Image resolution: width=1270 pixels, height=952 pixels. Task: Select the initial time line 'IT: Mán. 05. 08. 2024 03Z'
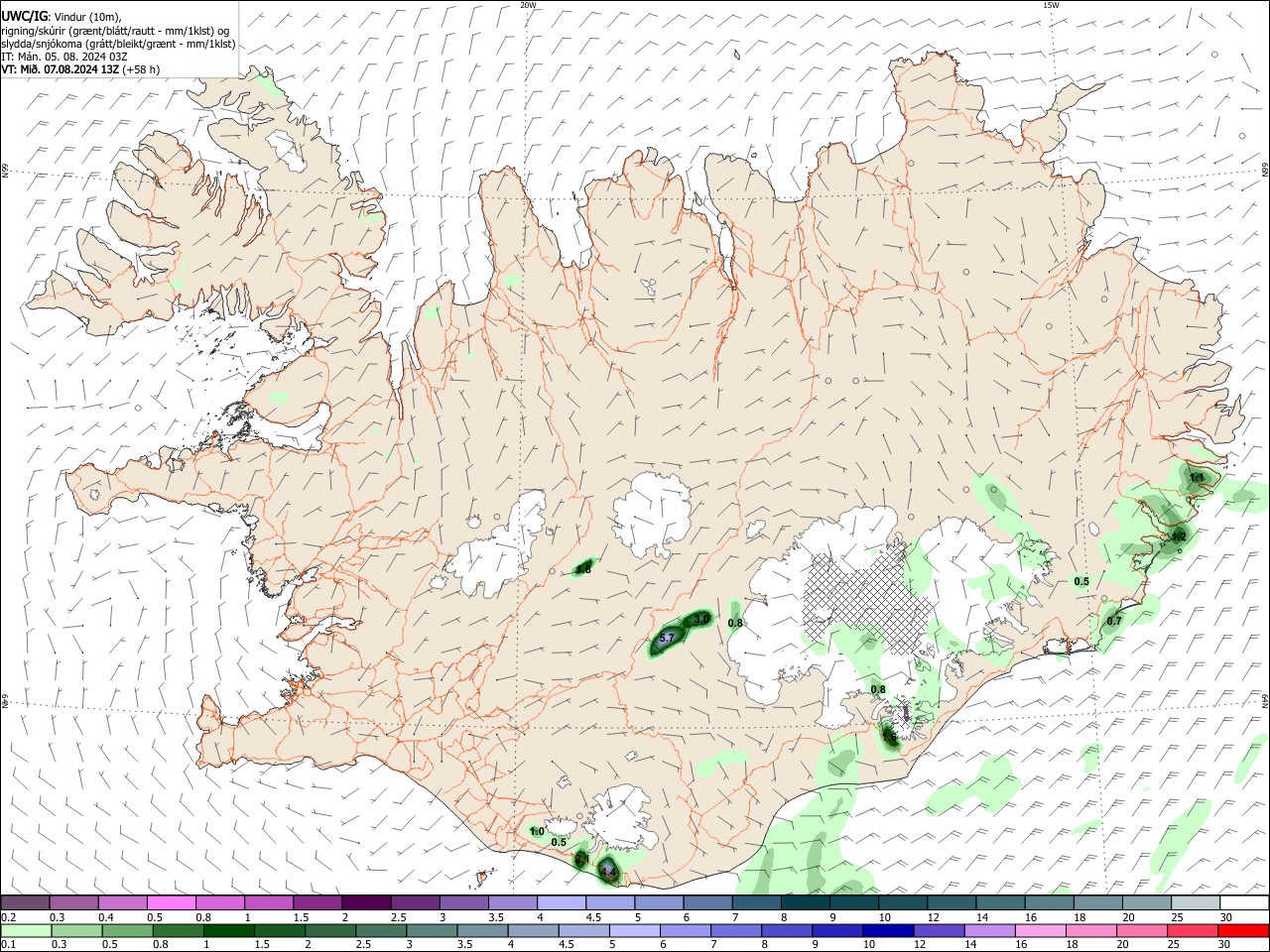(x=63, y=57)
